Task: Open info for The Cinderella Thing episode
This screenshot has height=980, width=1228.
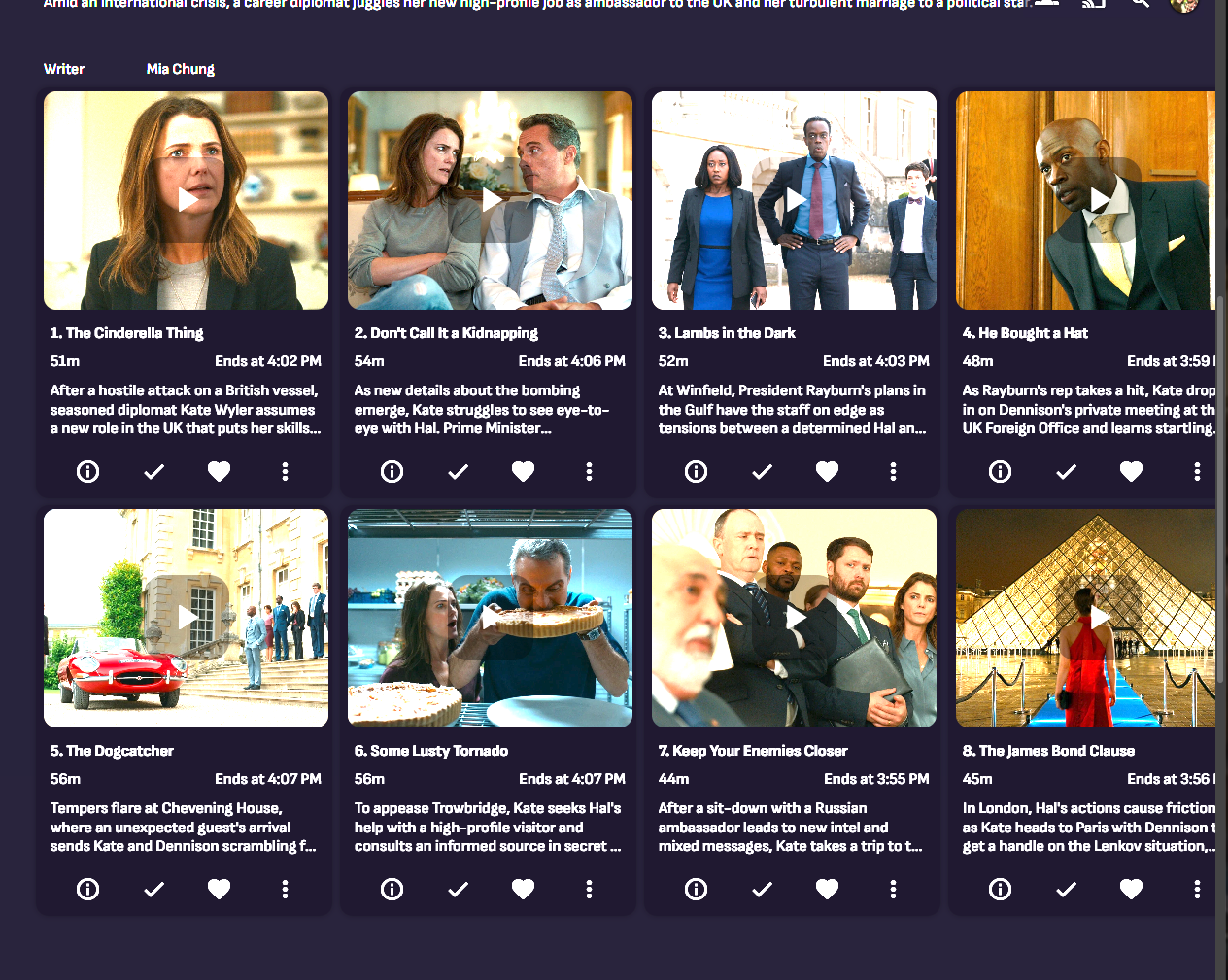Action: coord(88,472)
